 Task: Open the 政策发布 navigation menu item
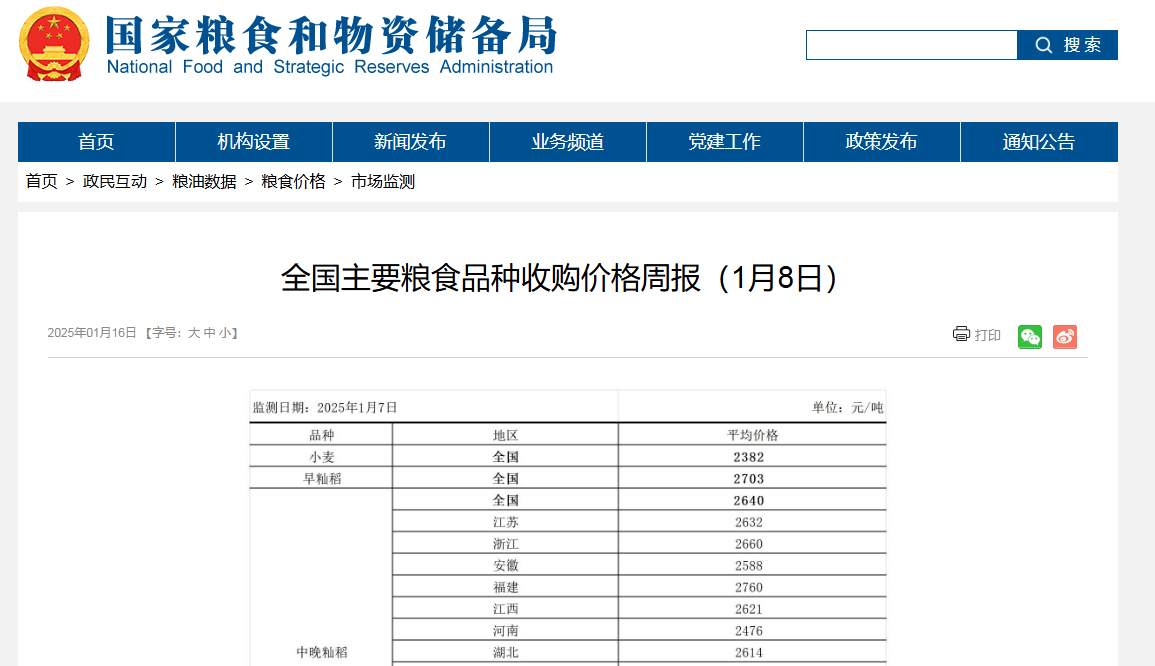(x=881, y=141)
